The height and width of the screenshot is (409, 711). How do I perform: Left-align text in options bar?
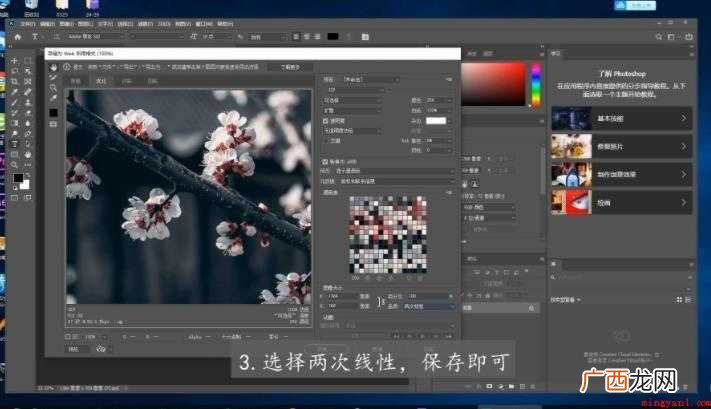pyautogui.click(x=296, y=37)
